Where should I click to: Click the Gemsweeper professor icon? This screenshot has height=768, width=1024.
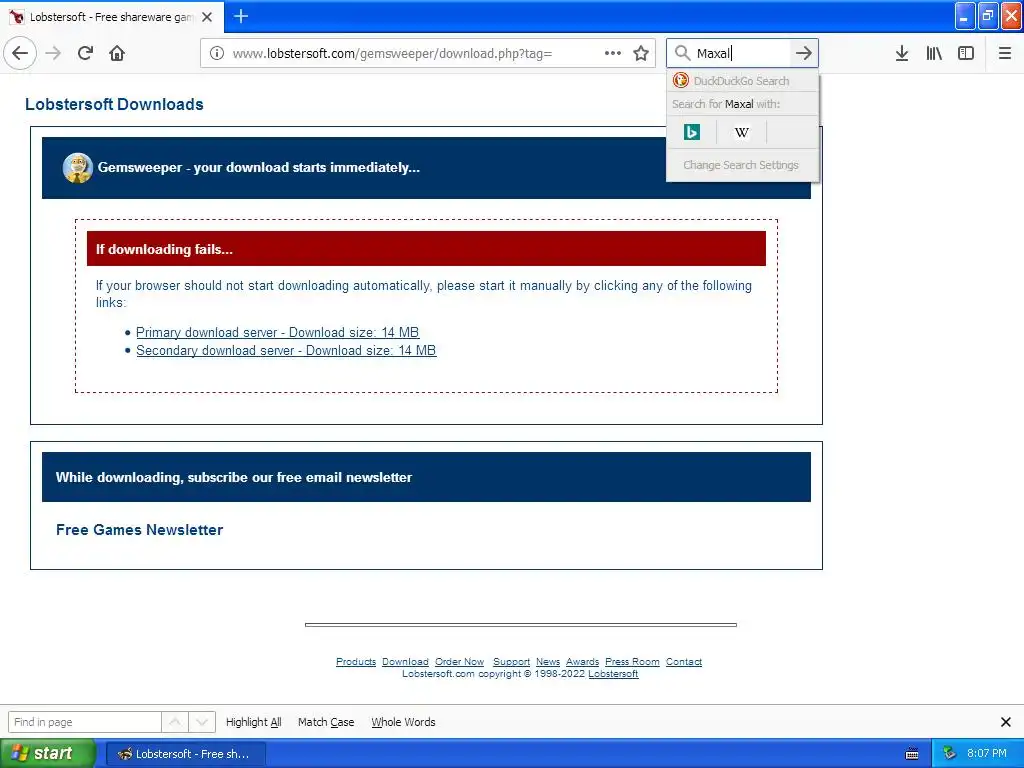click(78, 168)
